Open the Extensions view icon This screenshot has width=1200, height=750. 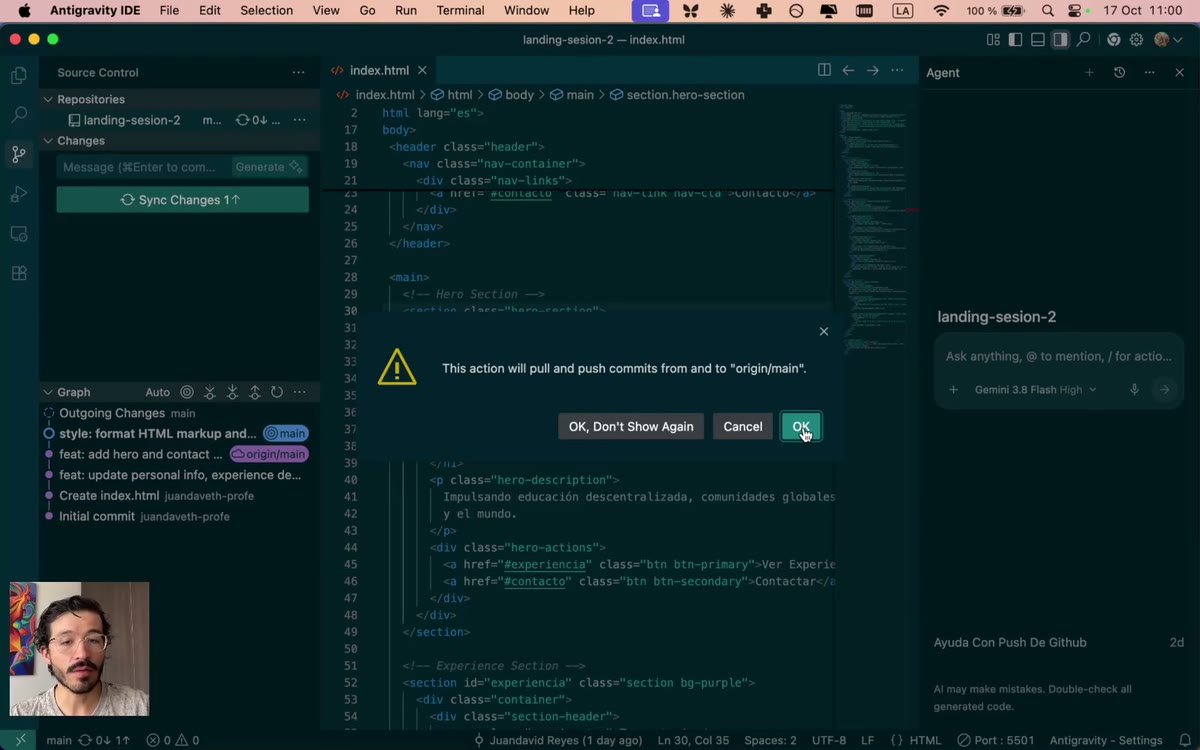[18, 273]
